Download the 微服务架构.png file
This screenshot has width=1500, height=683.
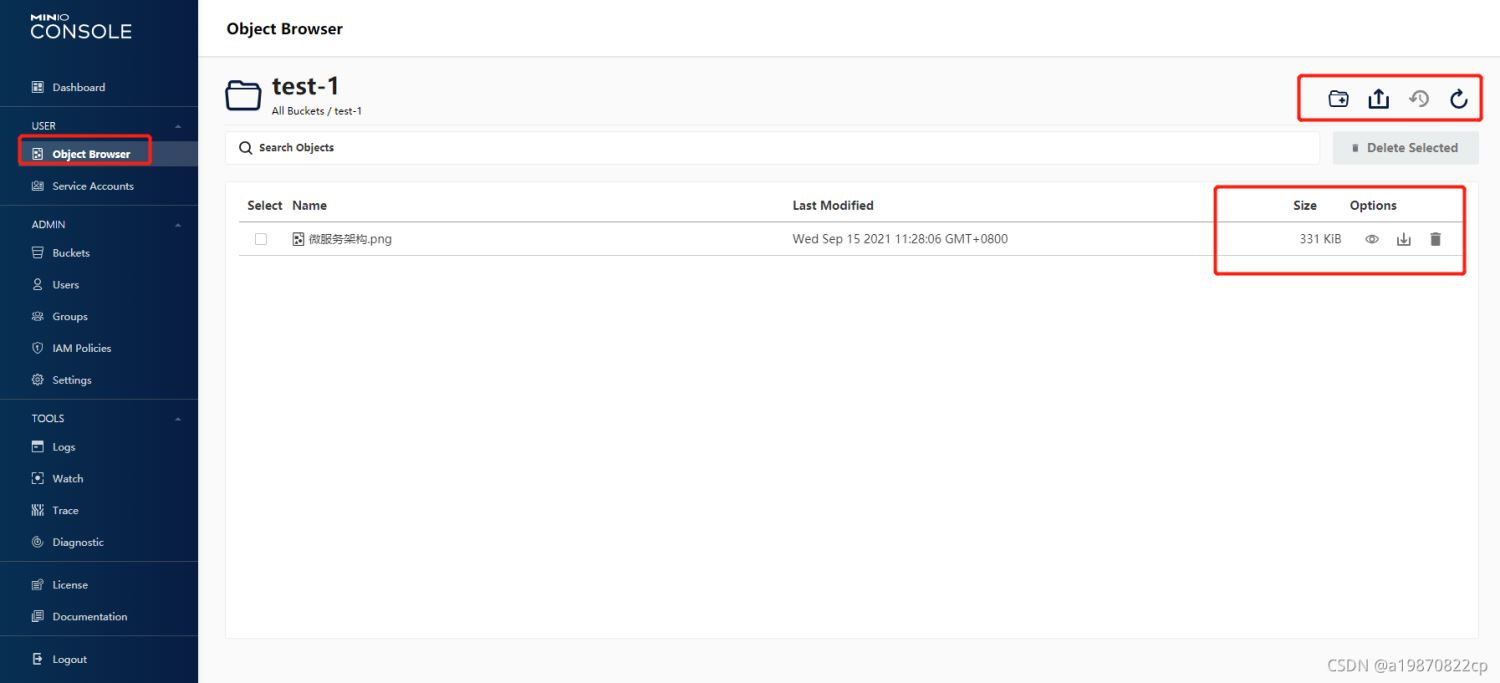pos(1404,240)
